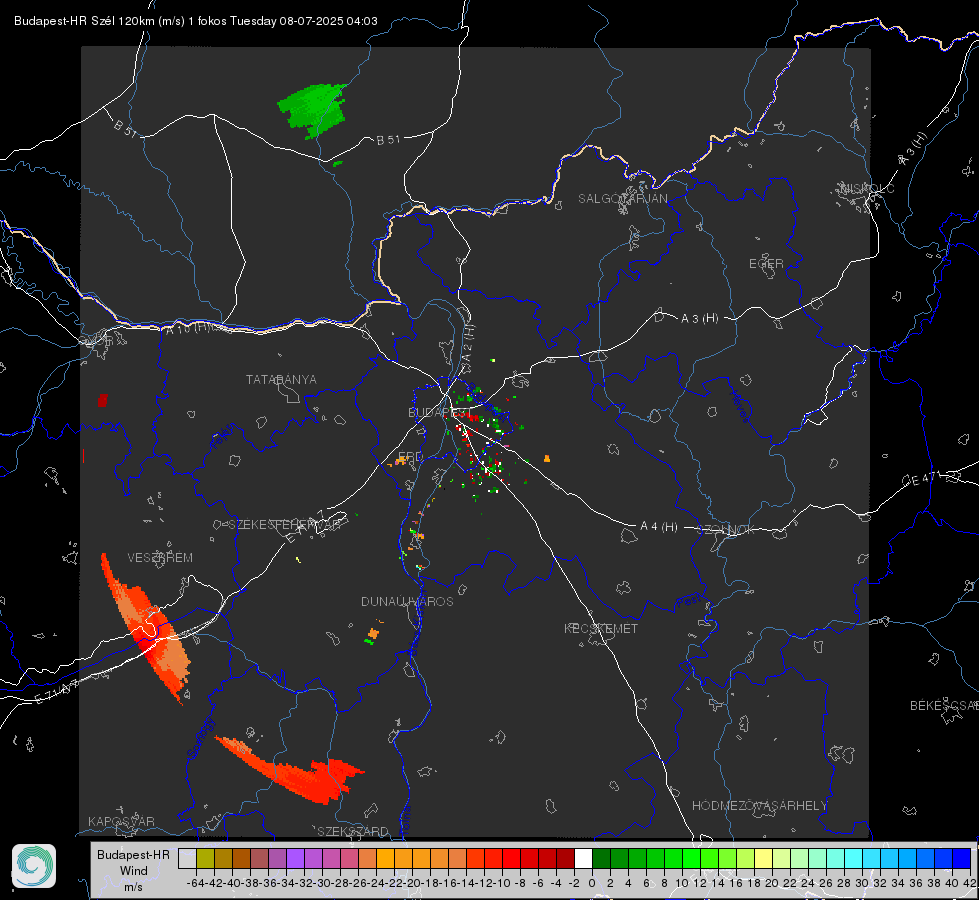This screenshot has height=900, width=979.
Task: Click the DUNAÚJVÁROS city label
Action: coord(407,601)
